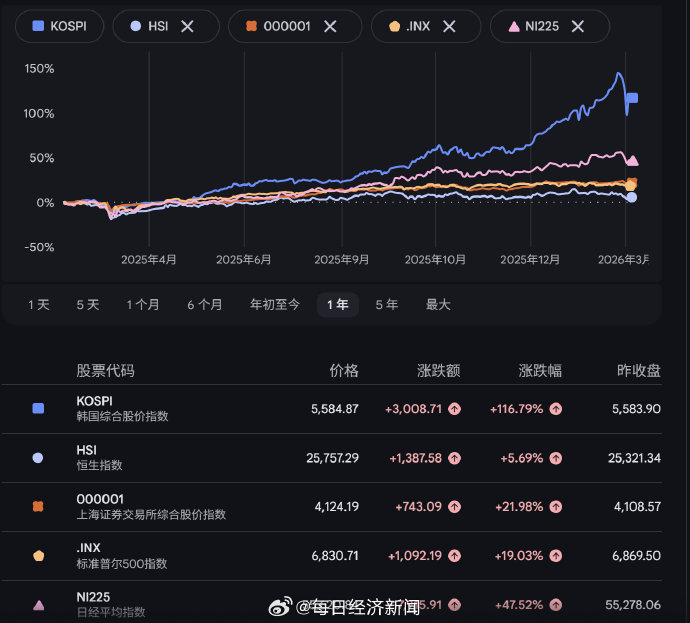
Task: Select the 5 年 range tab
Action: click(386, 304)
